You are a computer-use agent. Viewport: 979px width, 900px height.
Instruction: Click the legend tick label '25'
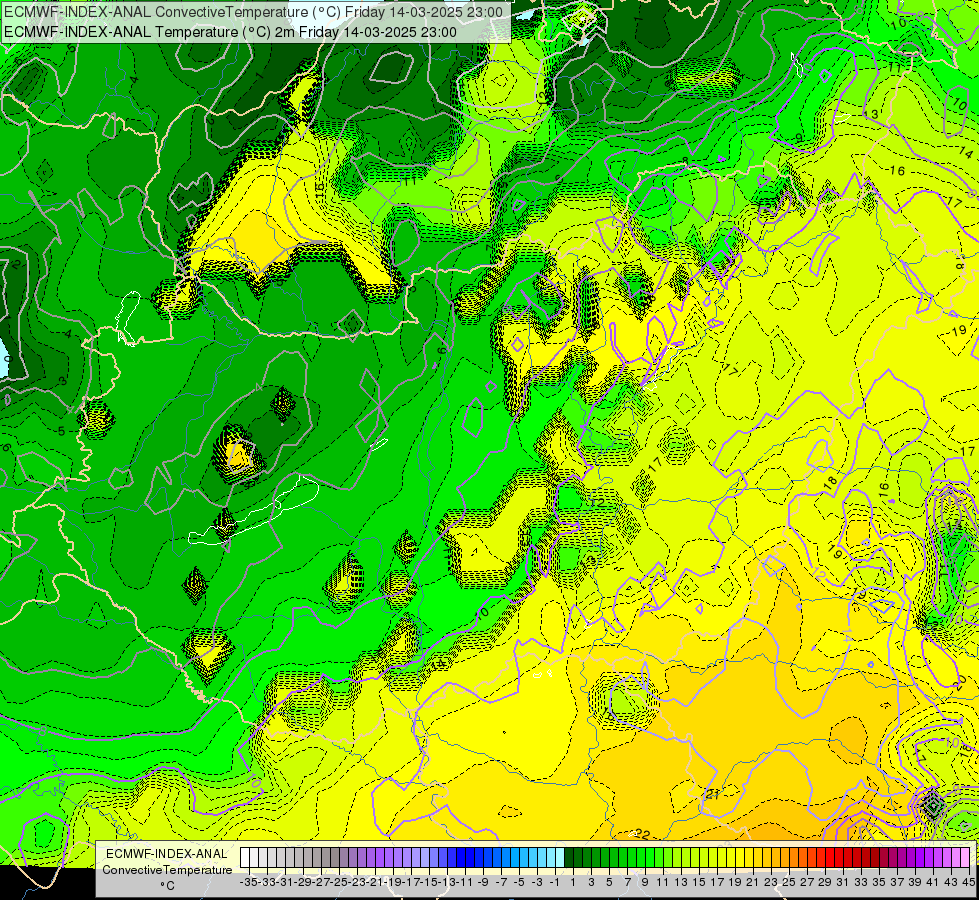789,883
